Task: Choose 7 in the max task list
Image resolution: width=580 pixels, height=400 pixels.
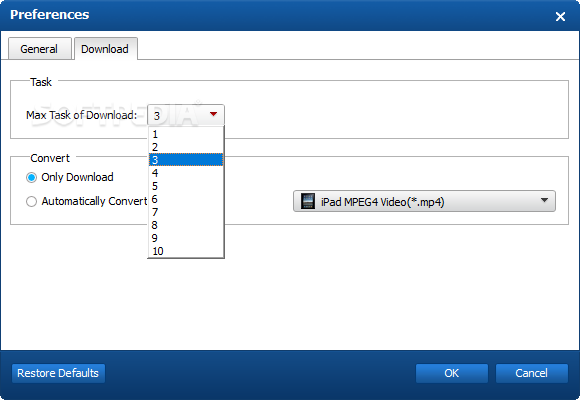Action: (186, 212)
